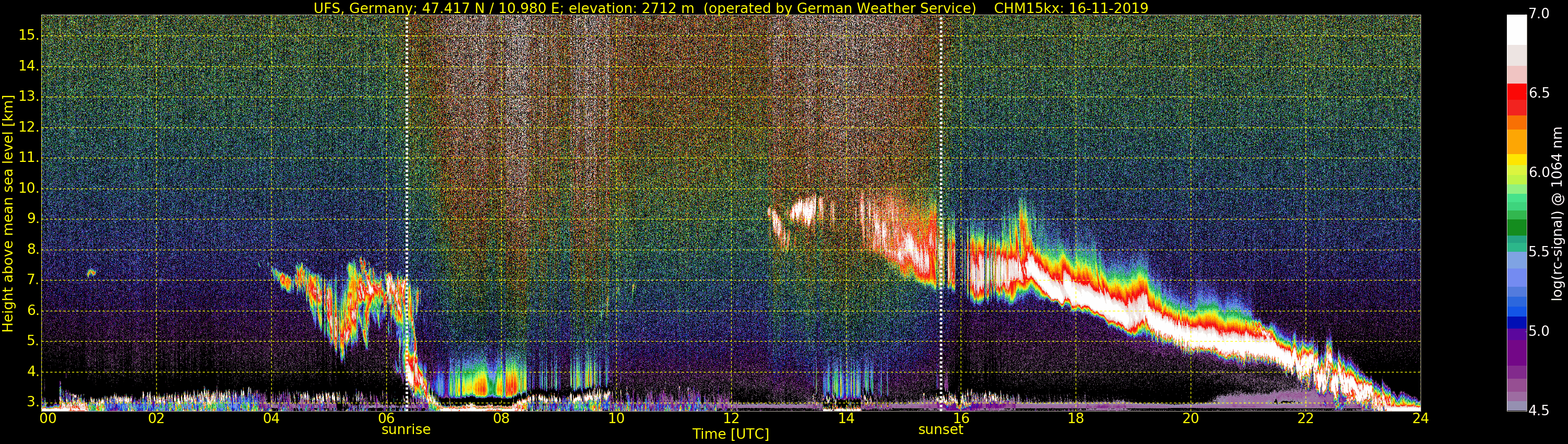Click the height tick '15.'
Viewport: 1568px width, 444px height.
pos(29,36)
